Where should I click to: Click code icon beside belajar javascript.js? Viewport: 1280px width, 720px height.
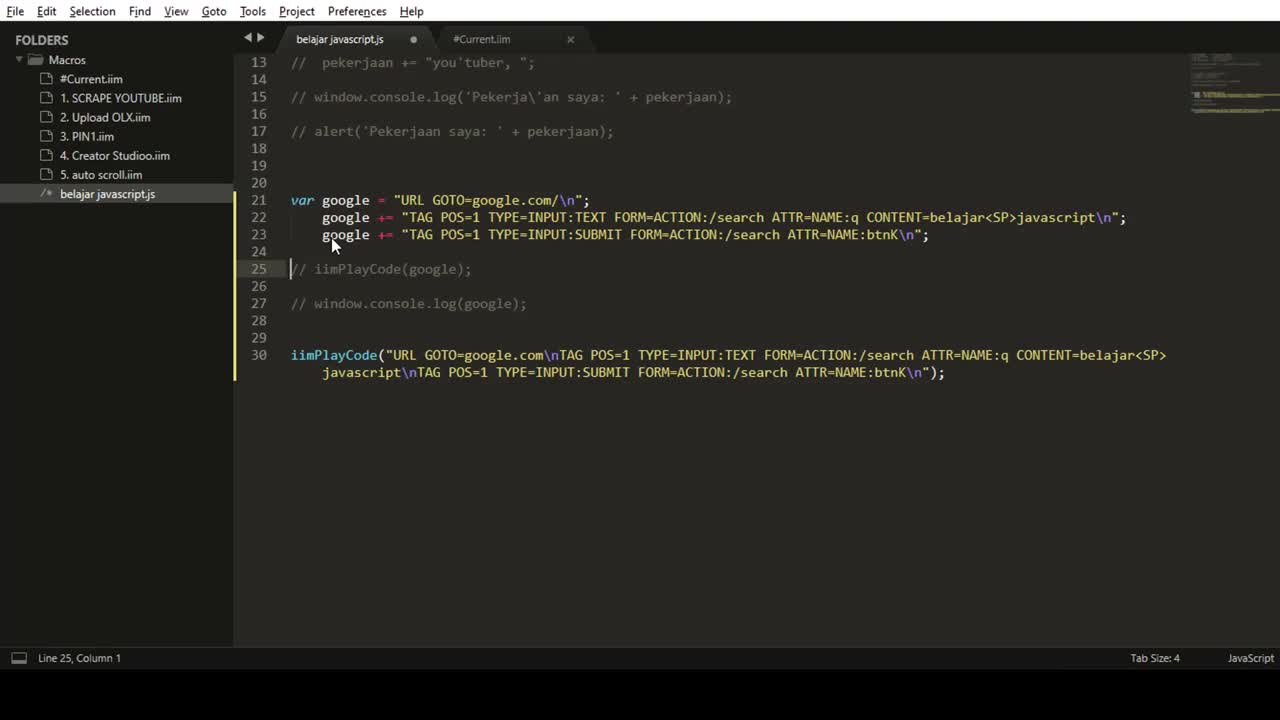click(x=45, y=193)
